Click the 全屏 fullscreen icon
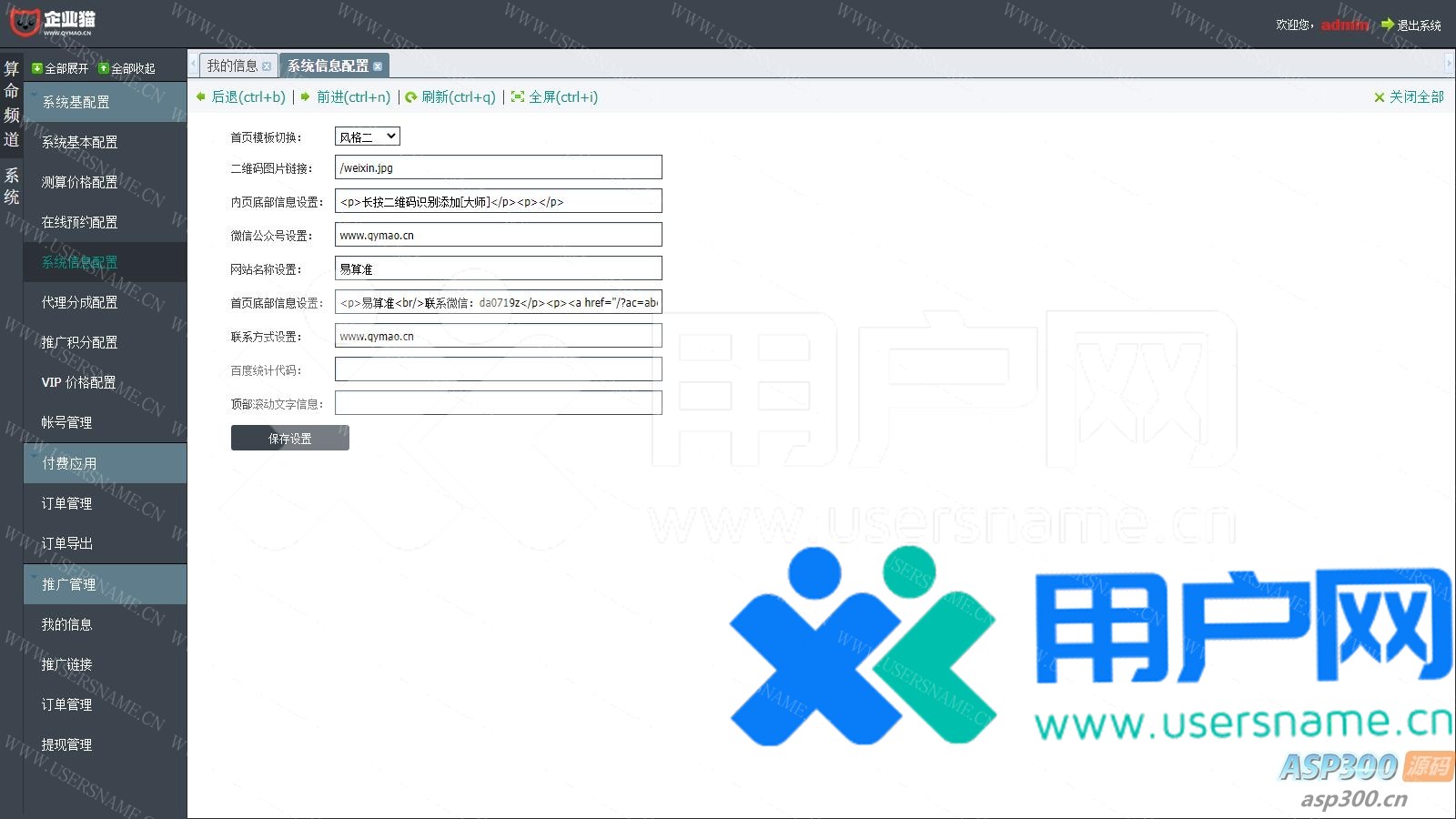 point(518,96)
